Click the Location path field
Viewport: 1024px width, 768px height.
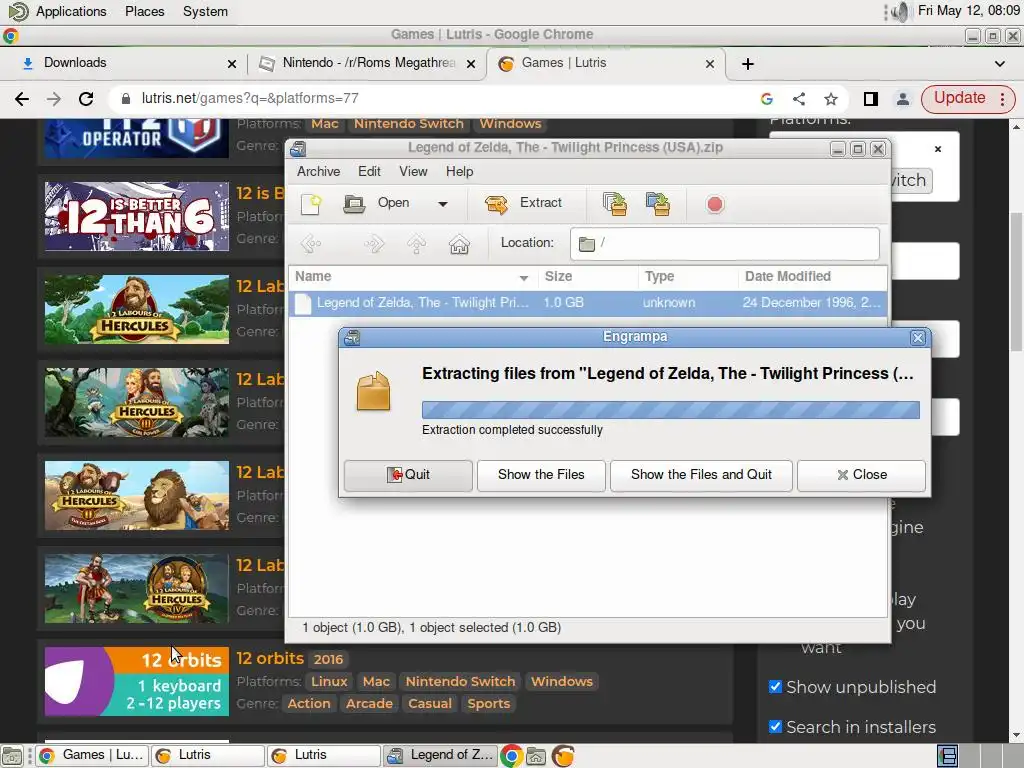click(x=725, y=244)
